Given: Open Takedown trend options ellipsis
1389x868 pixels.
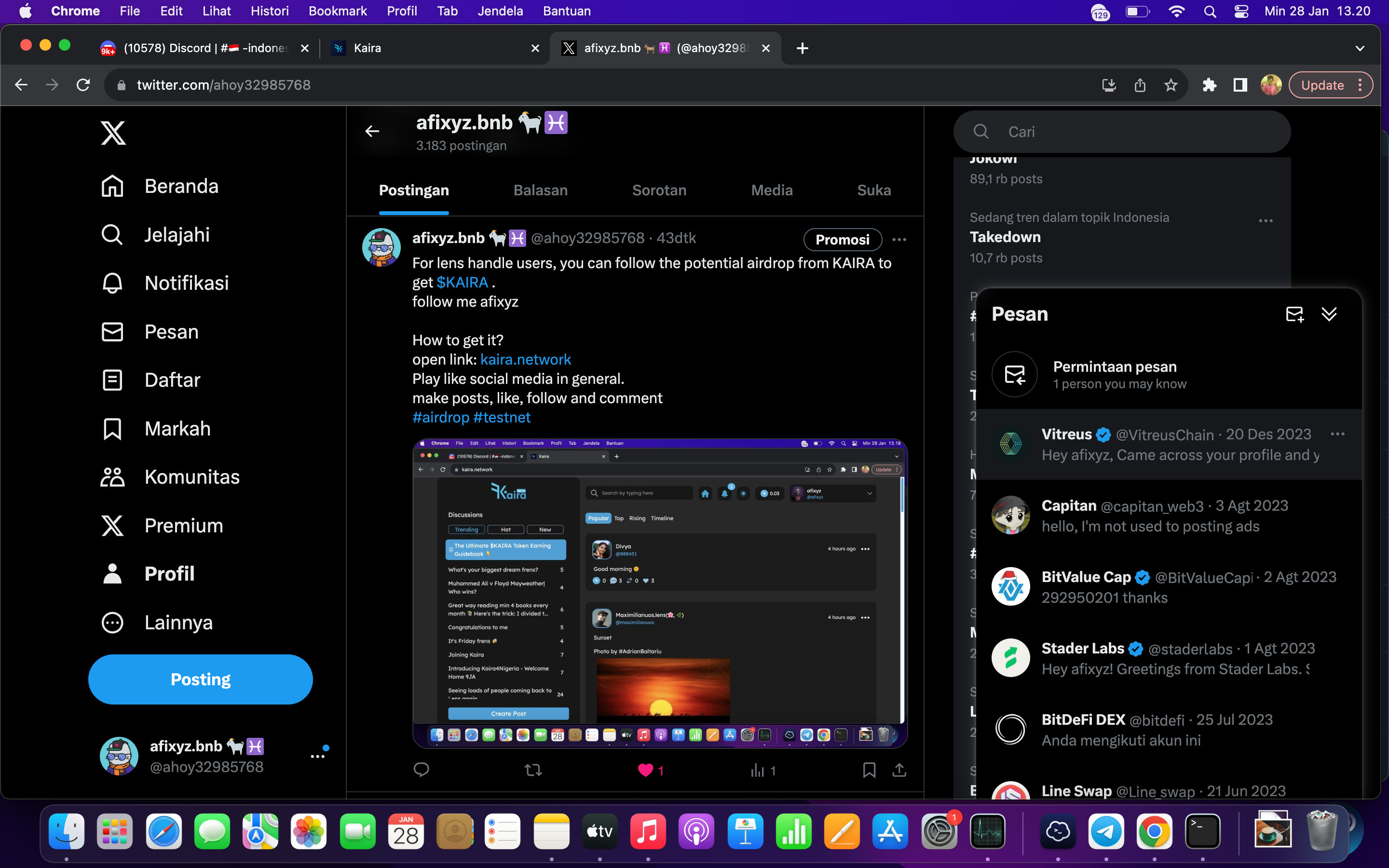Looking at the screenshot, I should point(1266,221).
